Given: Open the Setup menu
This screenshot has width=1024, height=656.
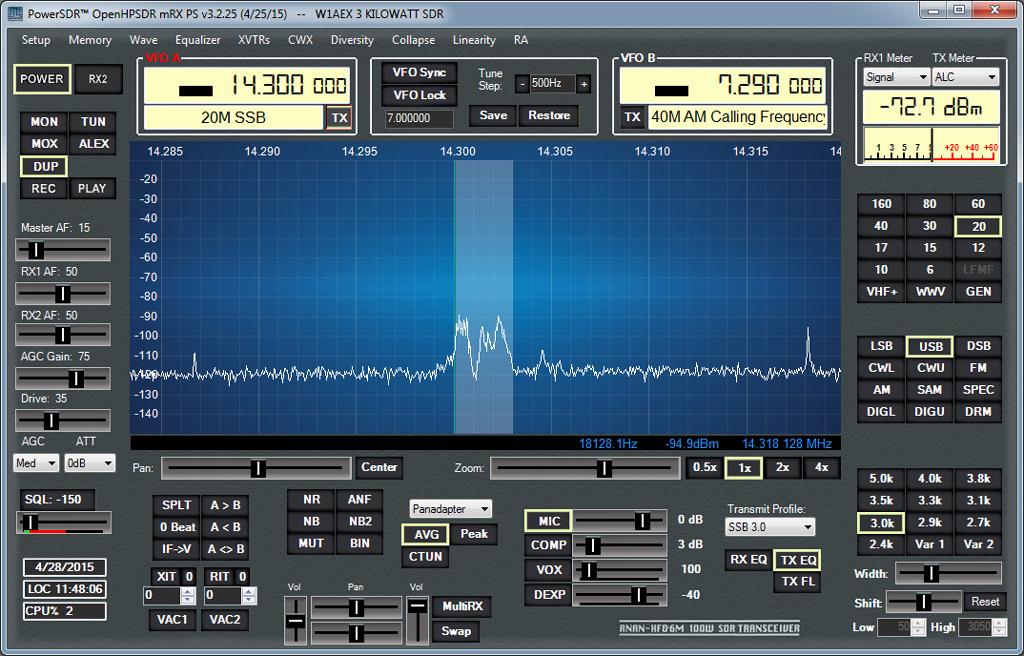Looking at the screenshot, I should click(36, 40).
